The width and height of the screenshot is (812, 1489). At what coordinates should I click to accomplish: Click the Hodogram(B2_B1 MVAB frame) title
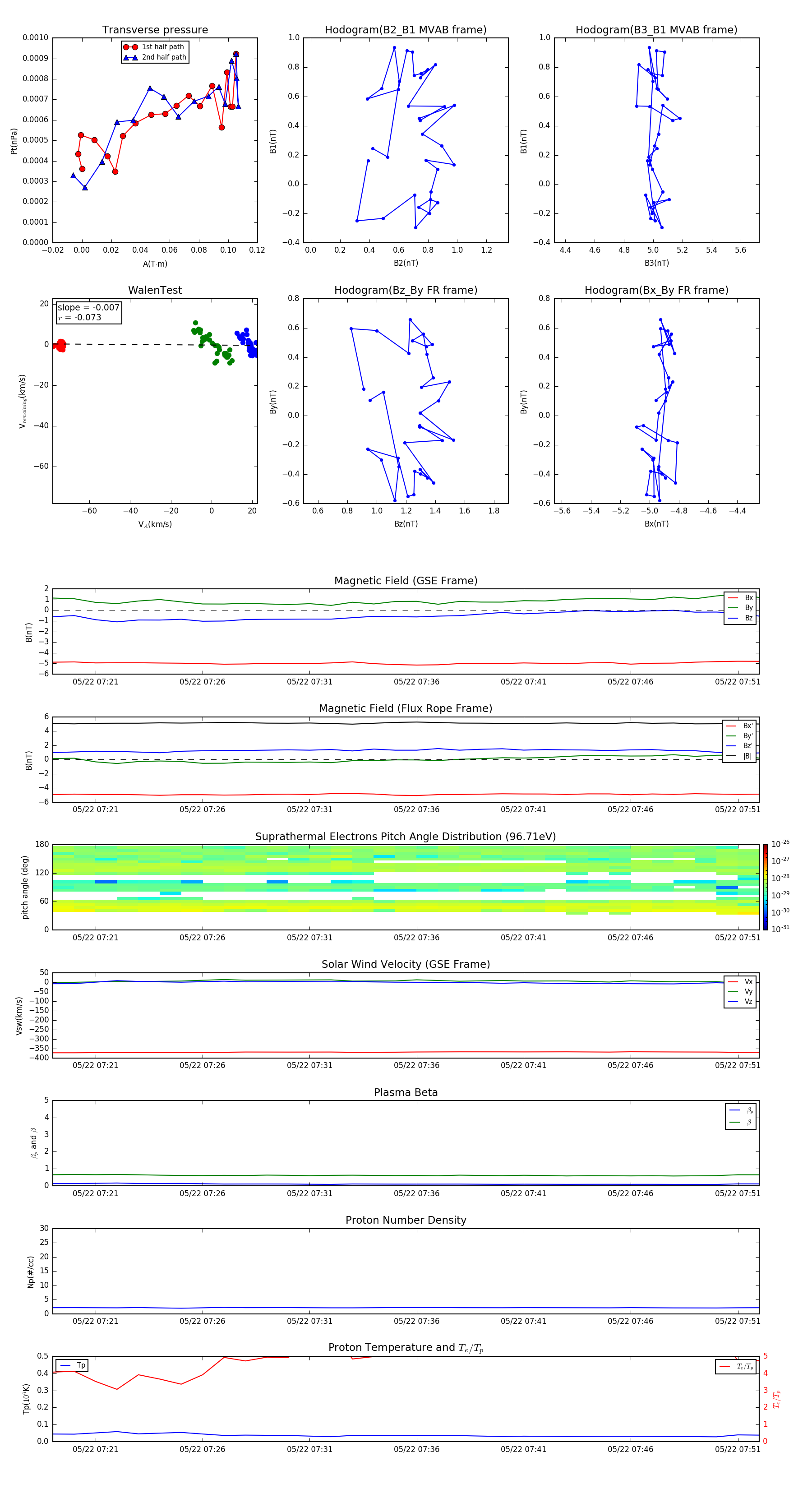pyautogui.click(x=406, y=30)
